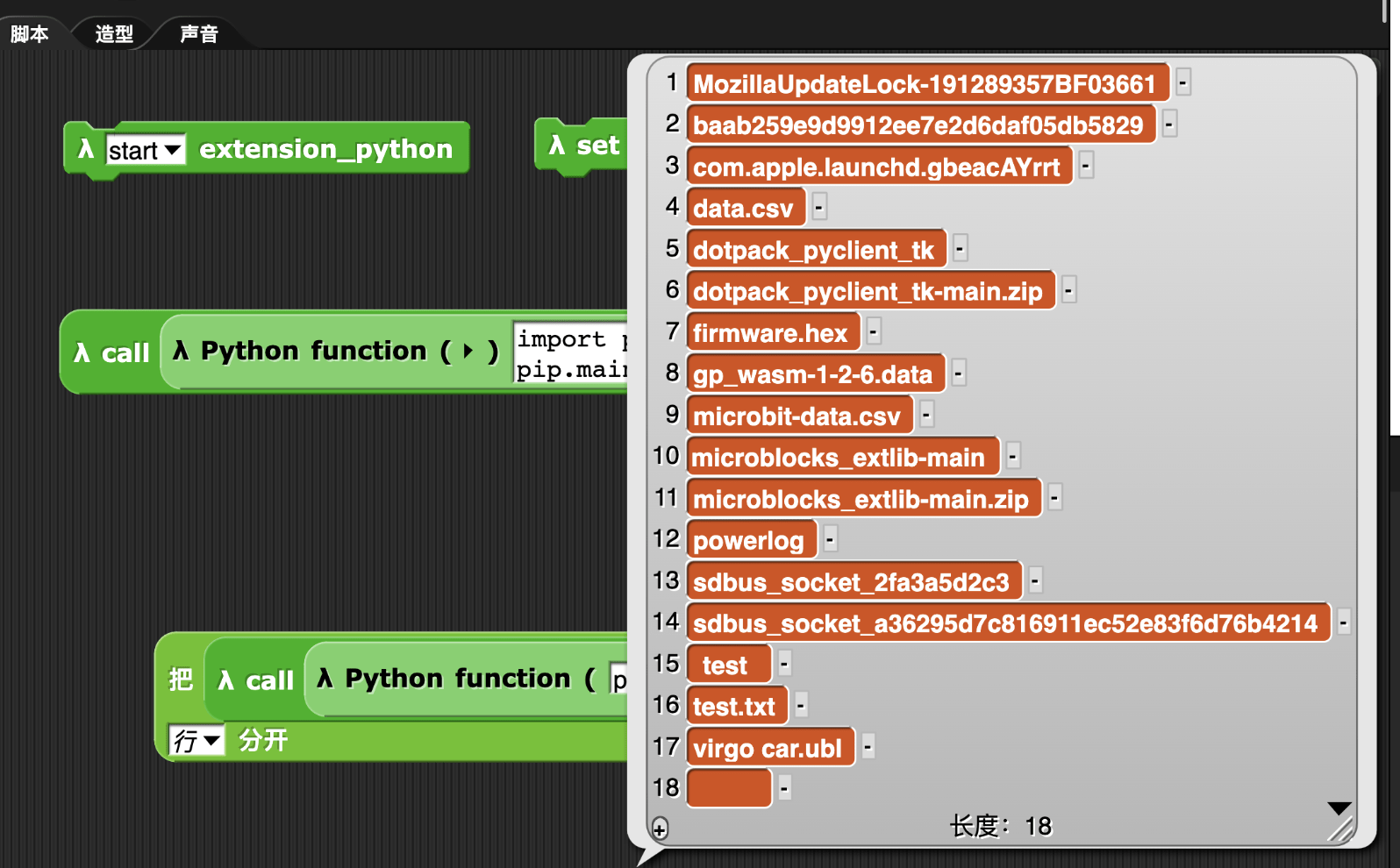Remove MozillaUpdateLock item with minus button
Screen dimensions: 1400x868
point(1183,82)
